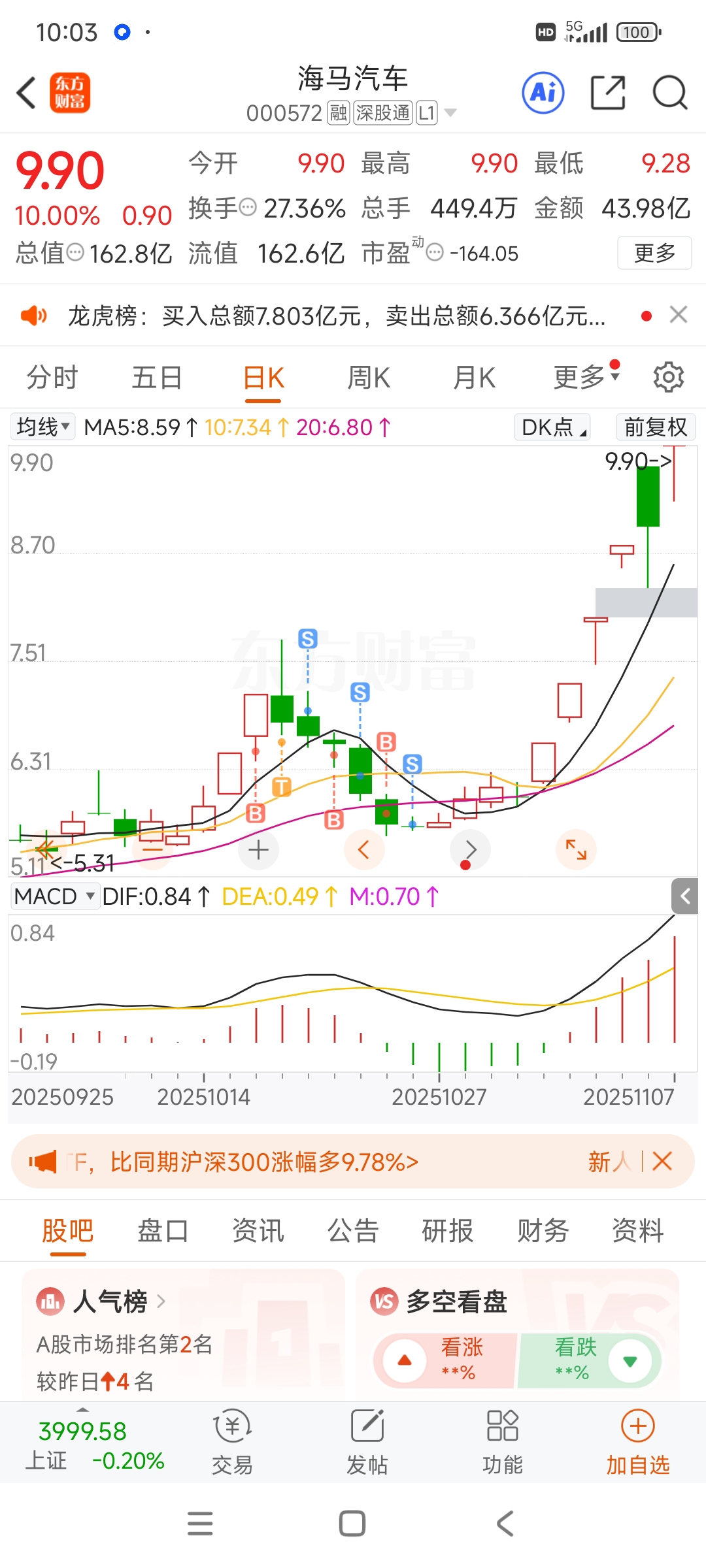This screenshot has width=706, height=1568.
Task: Click the plus zoom-in chart button
Action: click(259, 850)
